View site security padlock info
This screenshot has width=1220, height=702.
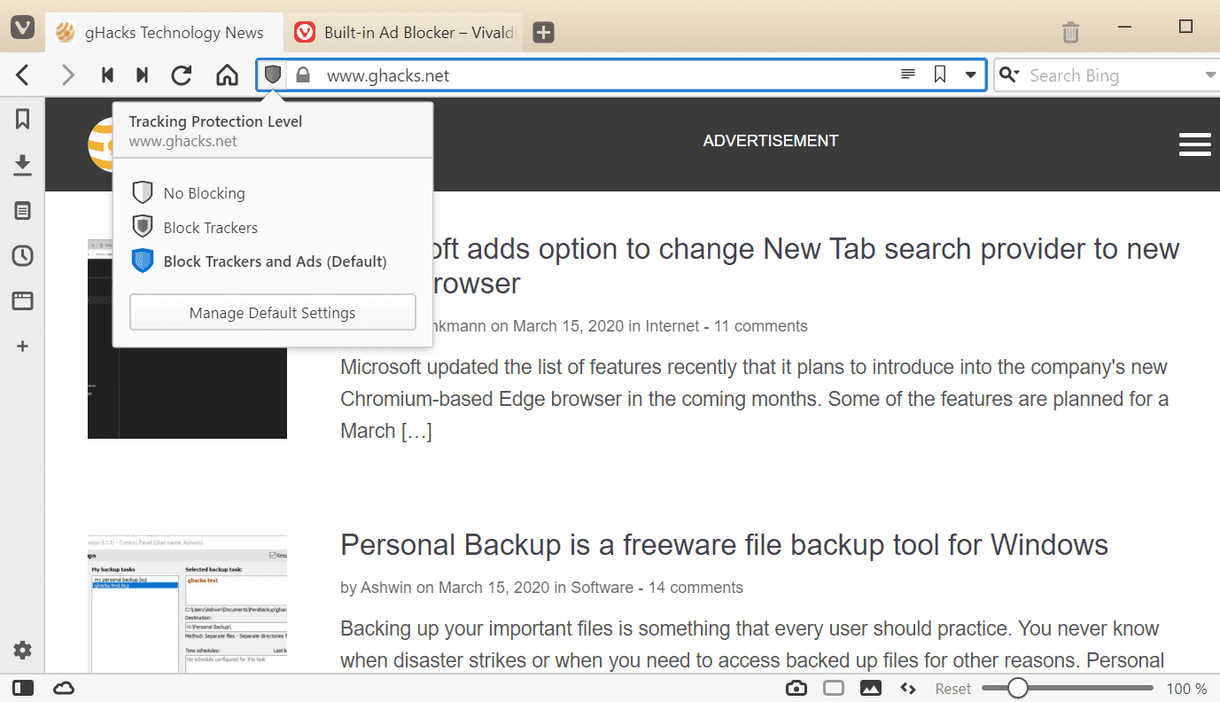(x=303, y=75)
